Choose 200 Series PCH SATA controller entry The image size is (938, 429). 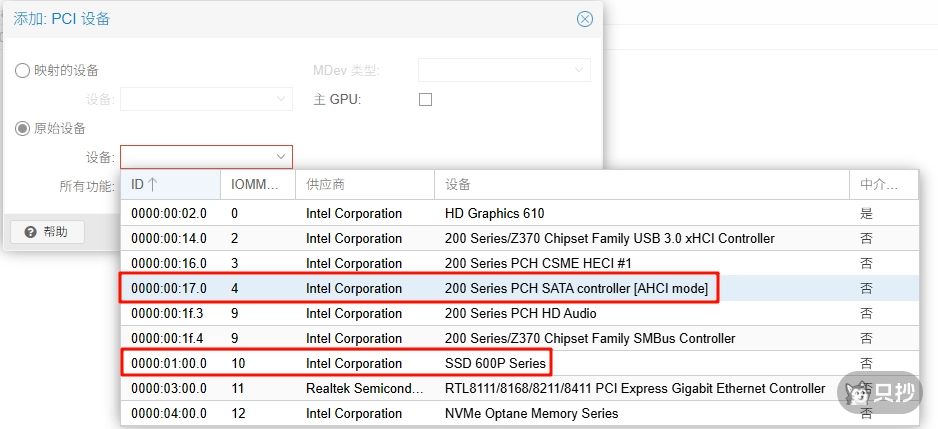pos(575,288)
